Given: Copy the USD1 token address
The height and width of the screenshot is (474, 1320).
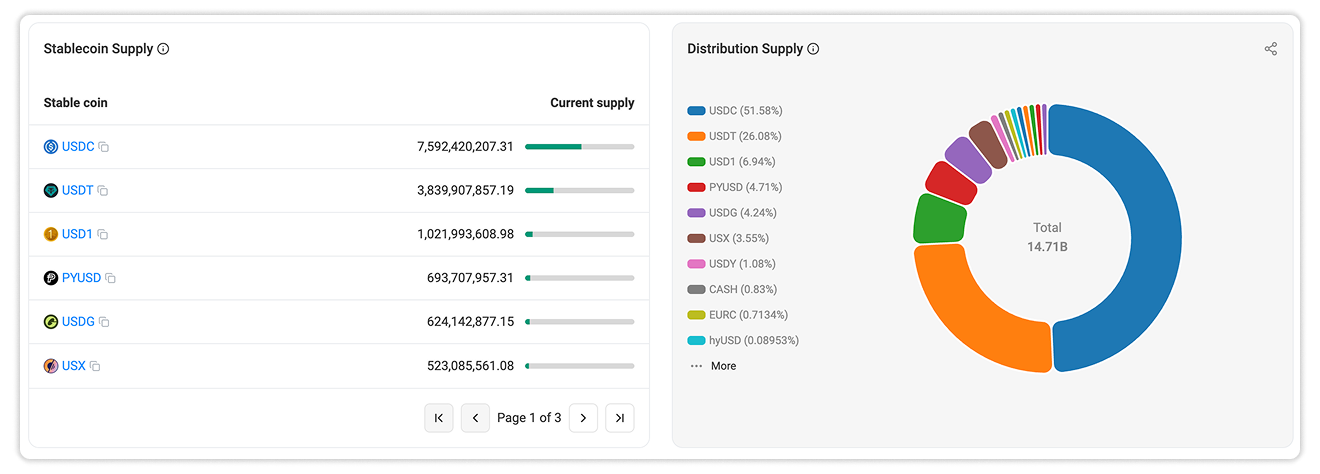Looking at the screenshot, I should tap(102, 235).
